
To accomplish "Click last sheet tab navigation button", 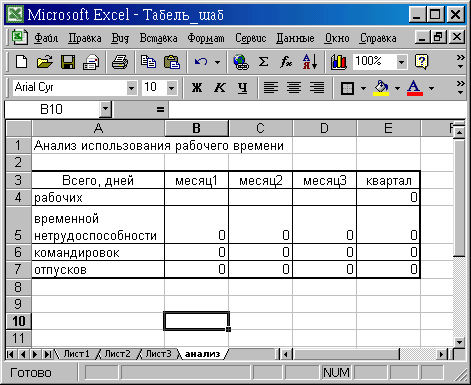I will (48, 354).
